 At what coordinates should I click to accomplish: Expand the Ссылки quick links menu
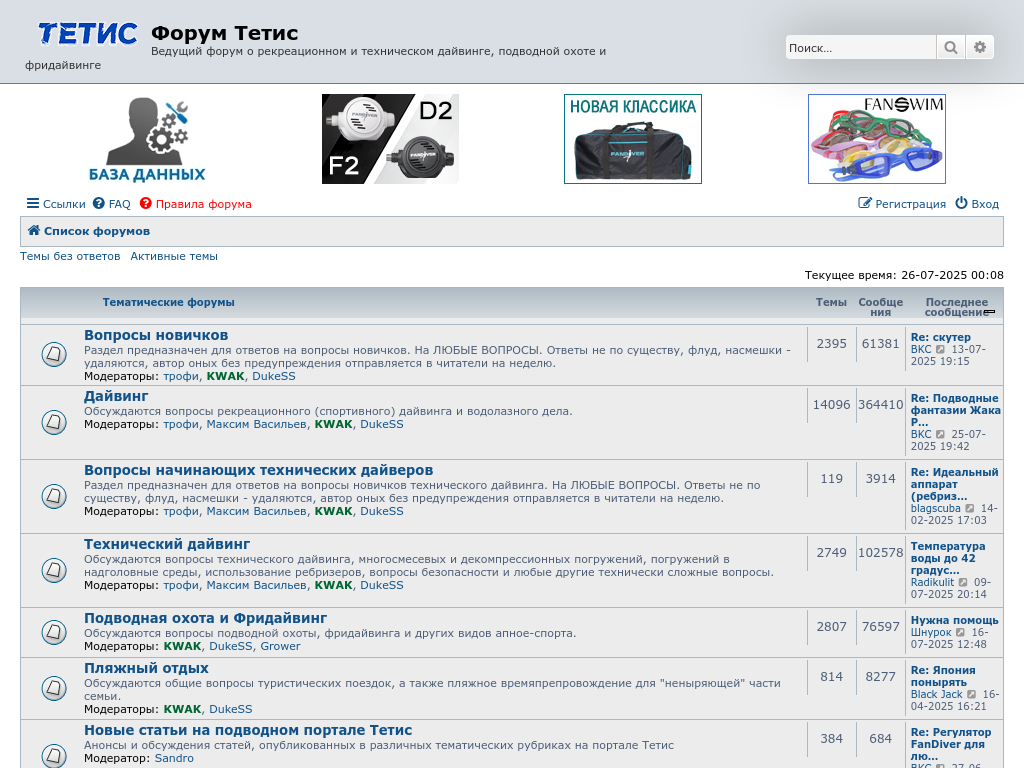point(56,204)
